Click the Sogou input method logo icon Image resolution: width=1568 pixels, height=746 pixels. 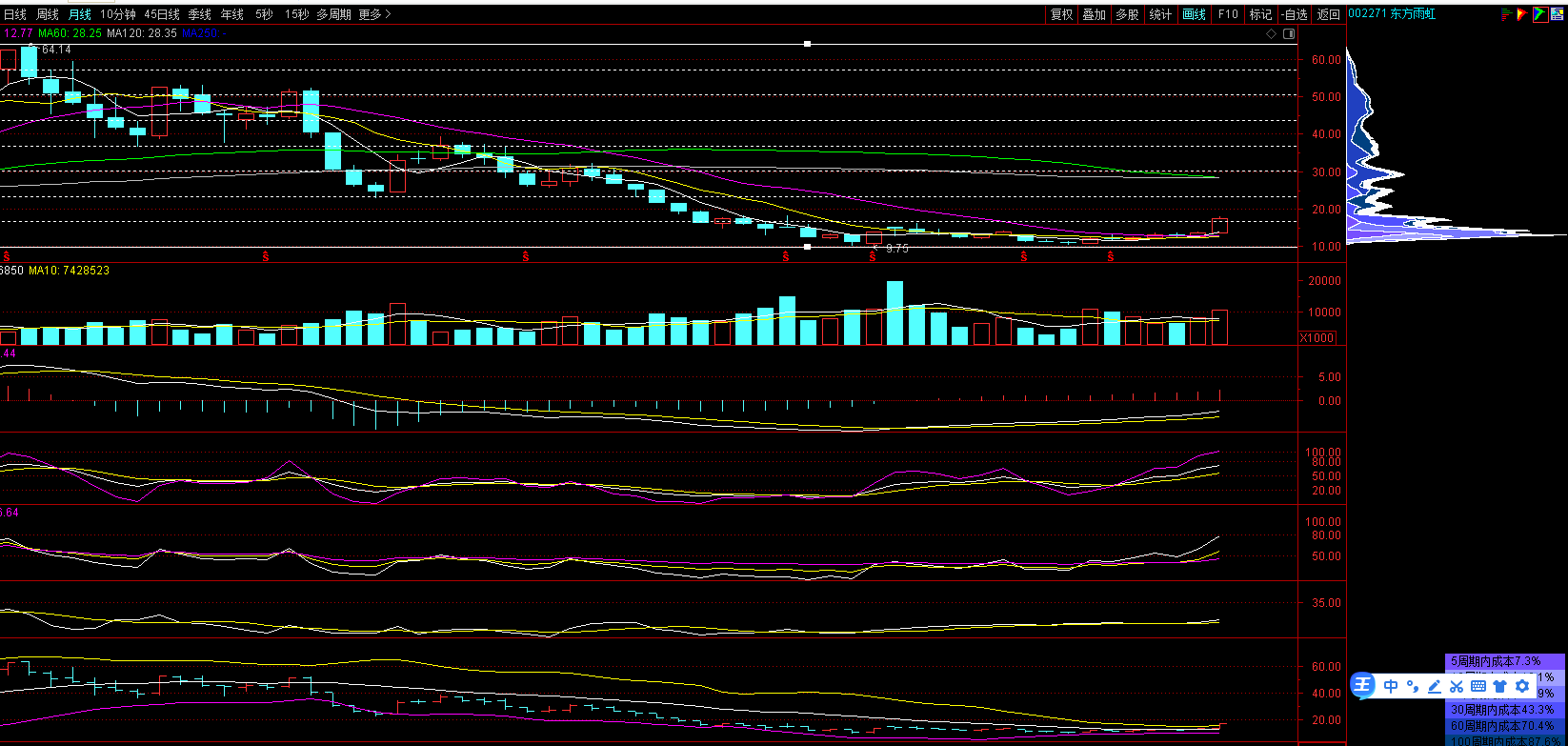pyautogui.click(x=1363, y=685)
